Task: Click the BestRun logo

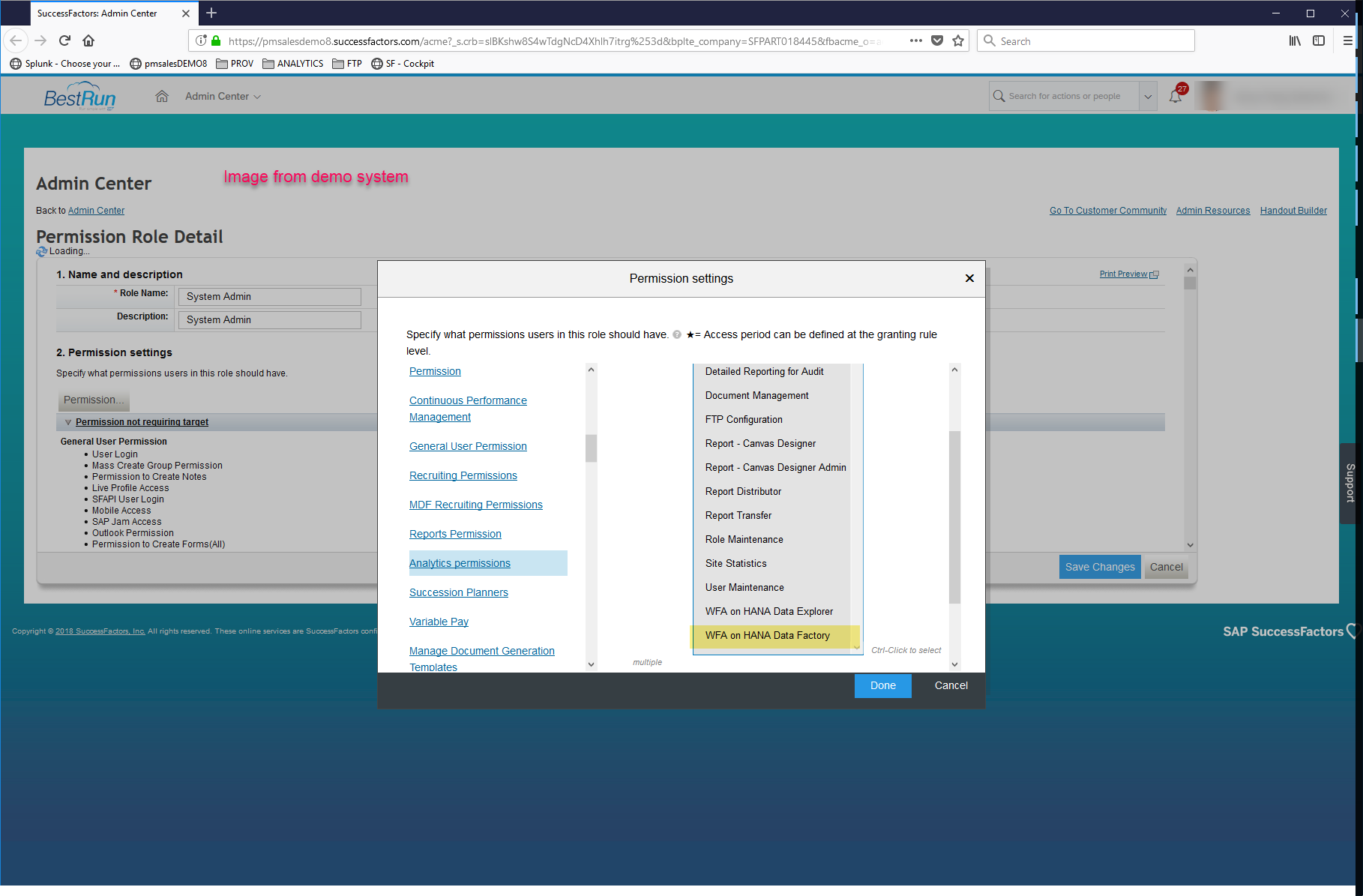Action: [79, 97]
